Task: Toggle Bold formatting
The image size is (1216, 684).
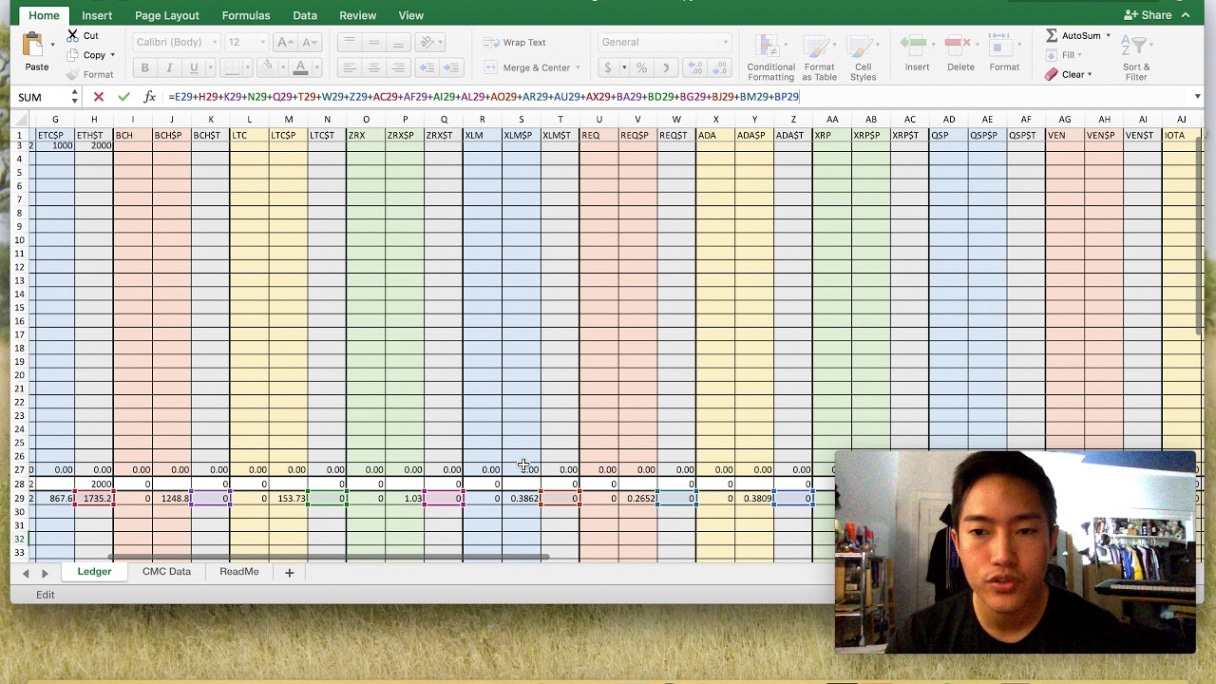Action: (145, 68)
